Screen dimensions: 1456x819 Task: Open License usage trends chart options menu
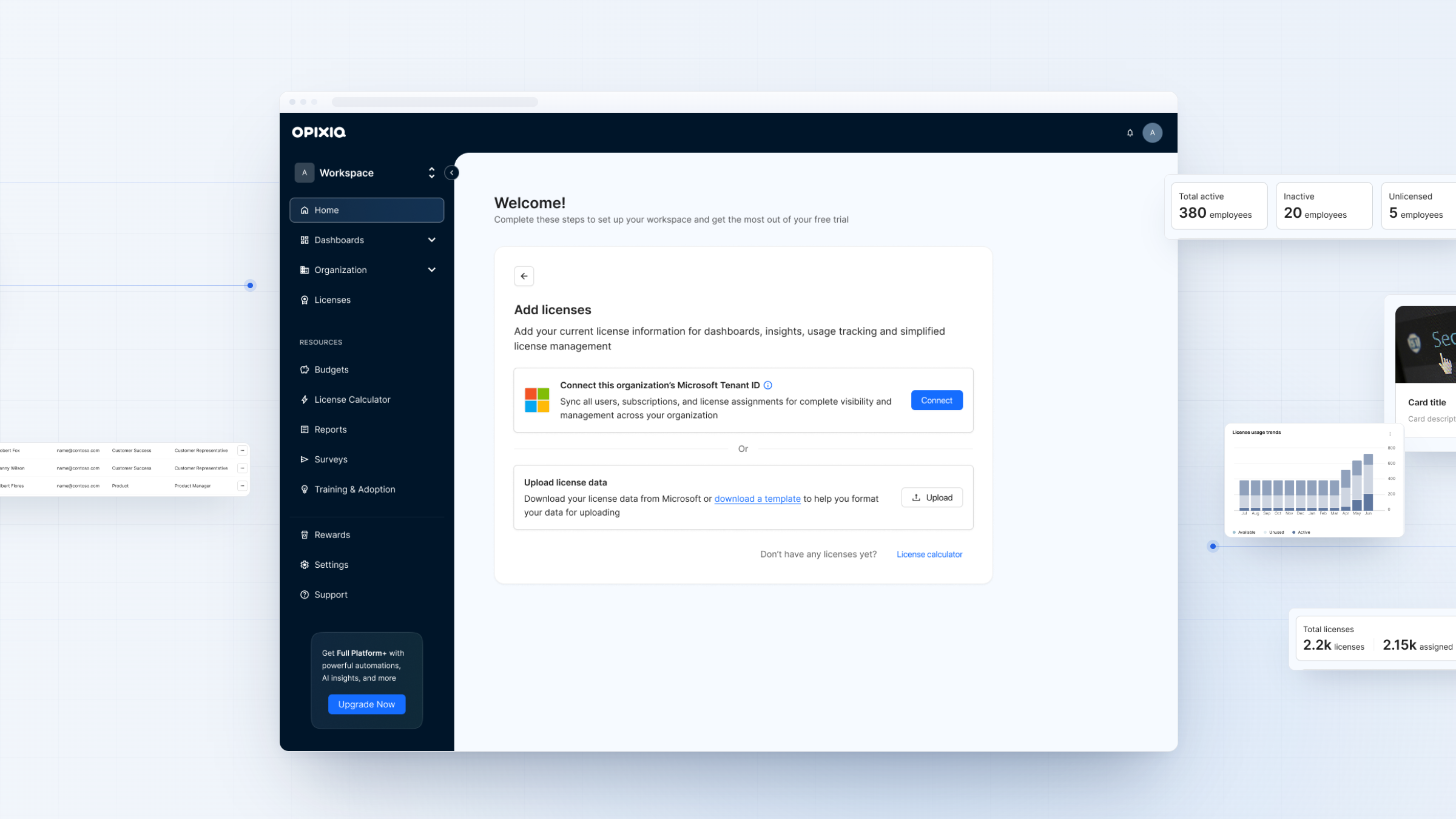point(1390,434)
